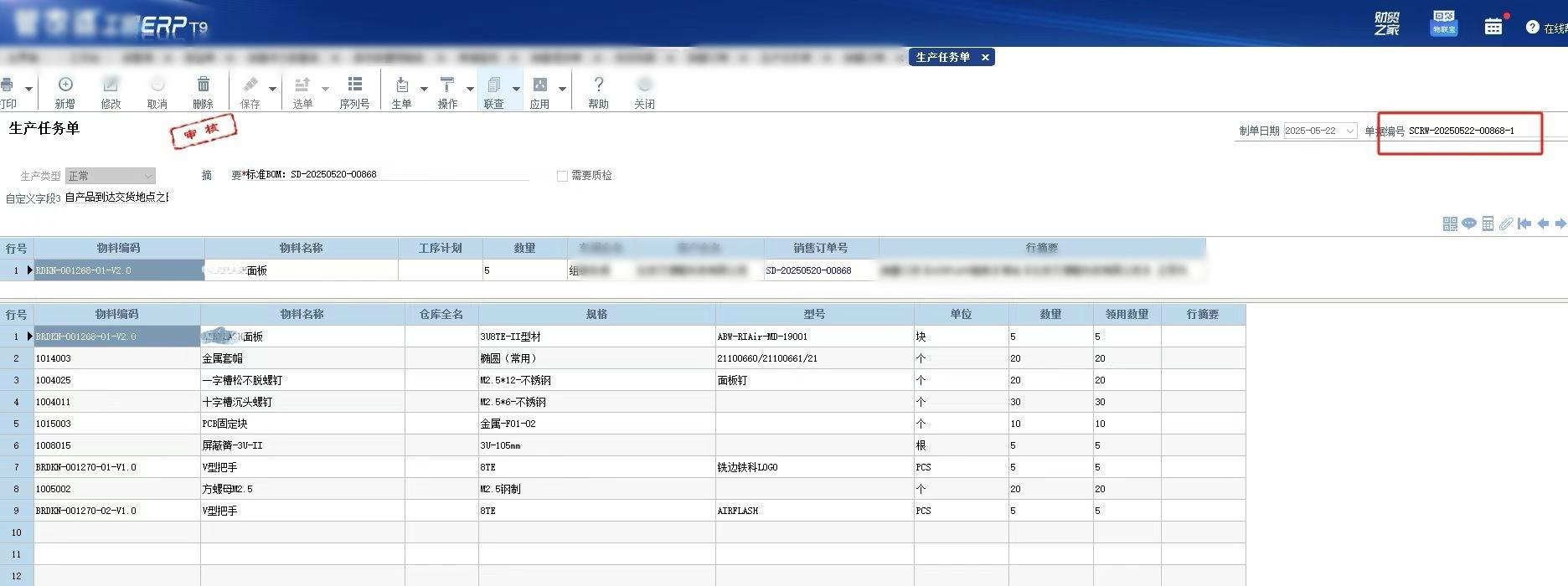Click the 选单 toolbar icon

tap(302, 85)
